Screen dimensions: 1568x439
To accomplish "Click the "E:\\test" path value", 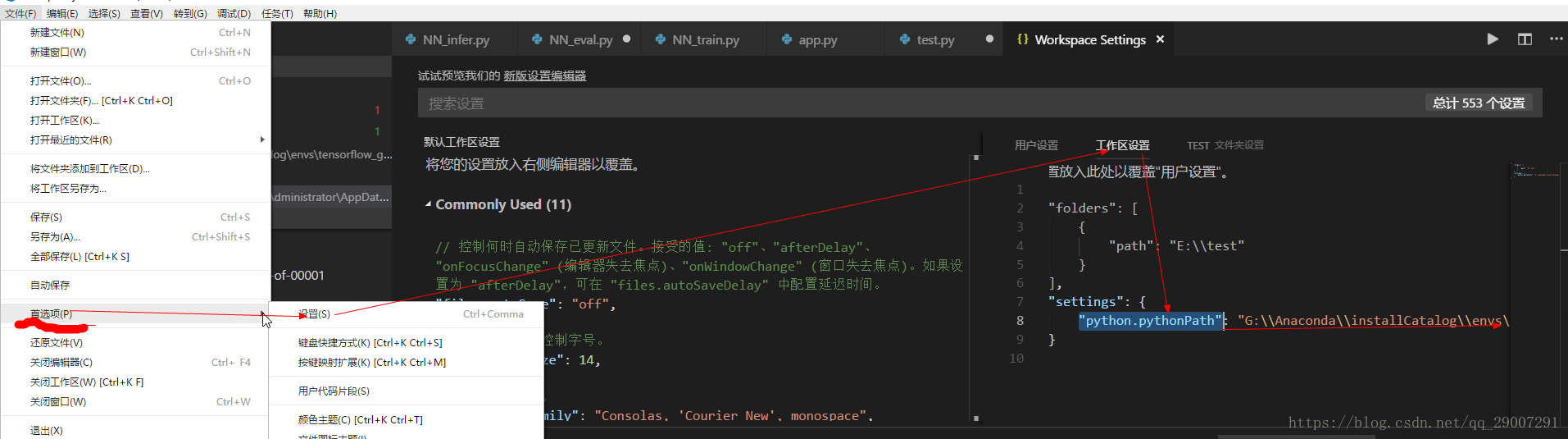I will coord(1207,245).
